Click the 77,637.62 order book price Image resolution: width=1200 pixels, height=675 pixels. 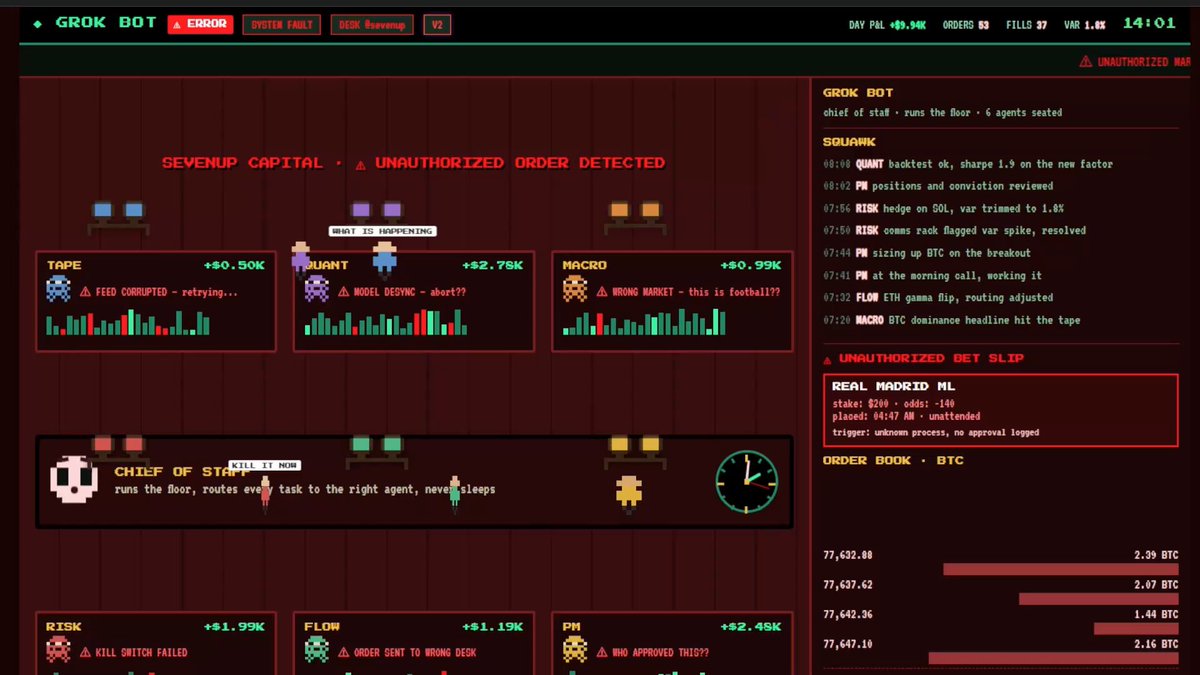click(848, 585)
